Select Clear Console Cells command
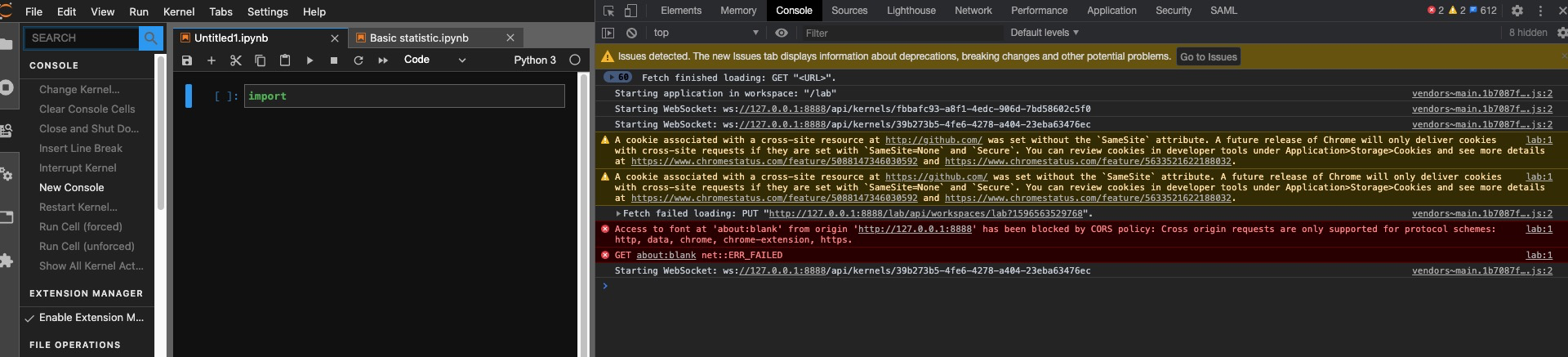The width and height of the screenshot is (1568, 357). tap(87, 109)
